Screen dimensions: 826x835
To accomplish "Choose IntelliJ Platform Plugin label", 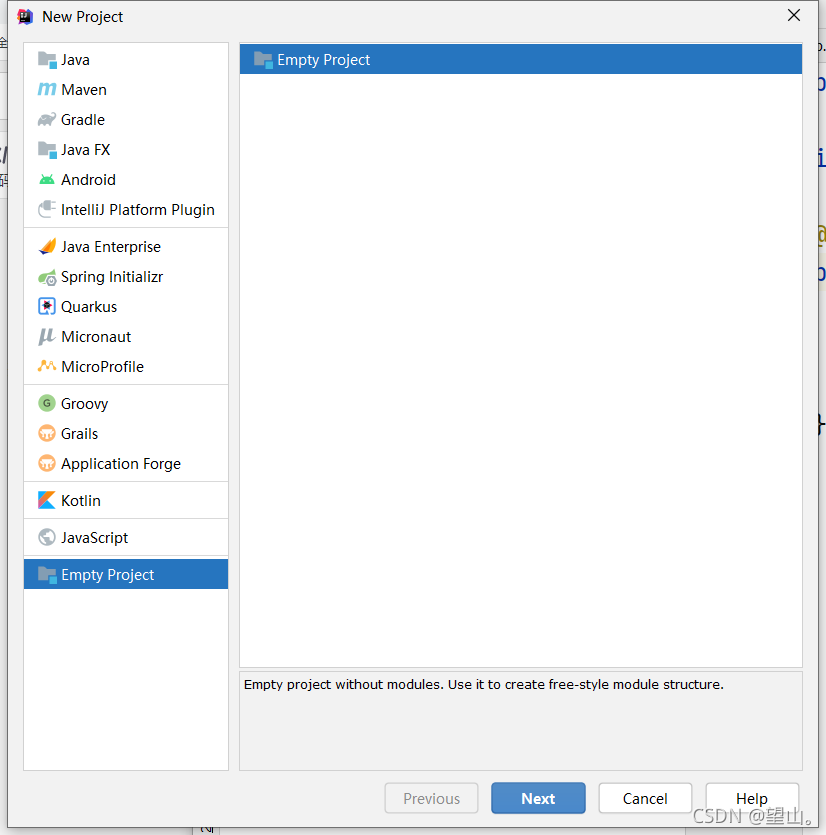I will 137,210.
